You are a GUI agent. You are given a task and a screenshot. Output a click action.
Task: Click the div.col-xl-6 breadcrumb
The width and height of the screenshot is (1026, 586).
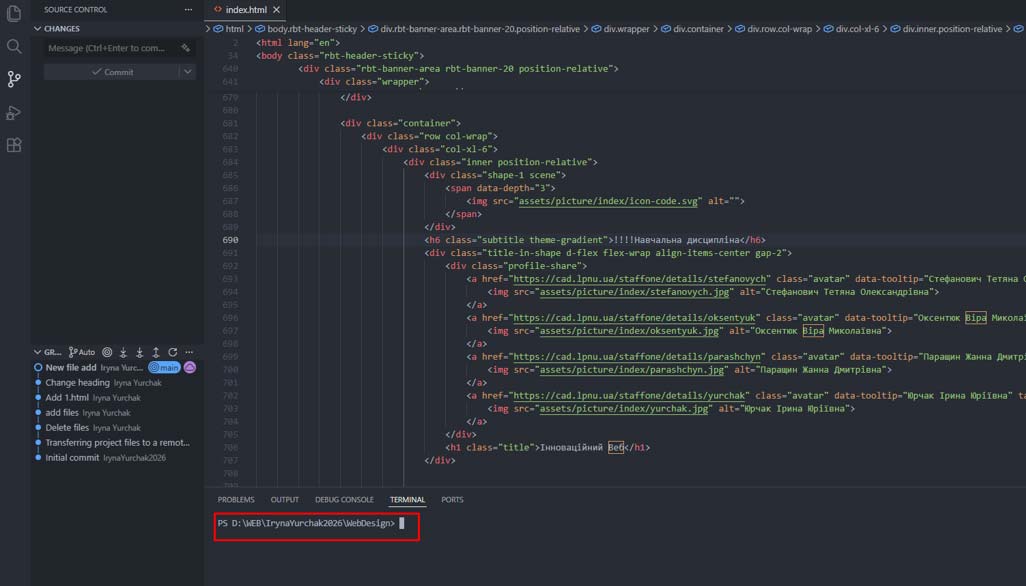click(851, 29)
